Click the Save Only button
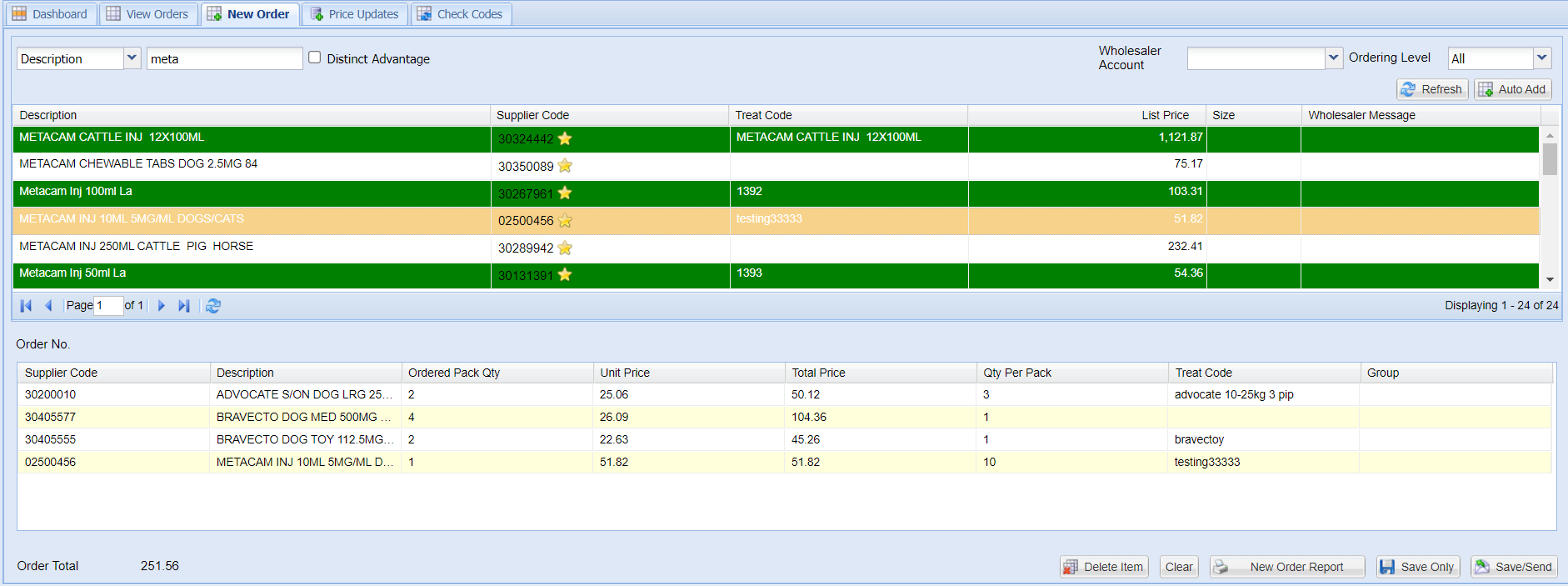This screenshot has height=586, width=1568. [x=1417, y=567]
